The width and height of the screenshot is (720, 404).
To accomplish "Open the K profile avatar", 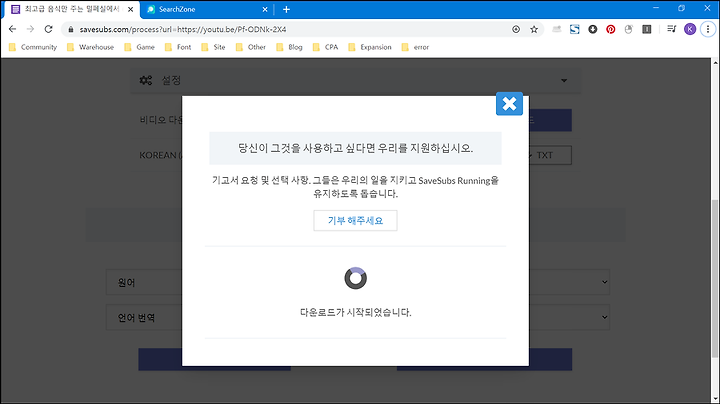I will coord(690,29).
